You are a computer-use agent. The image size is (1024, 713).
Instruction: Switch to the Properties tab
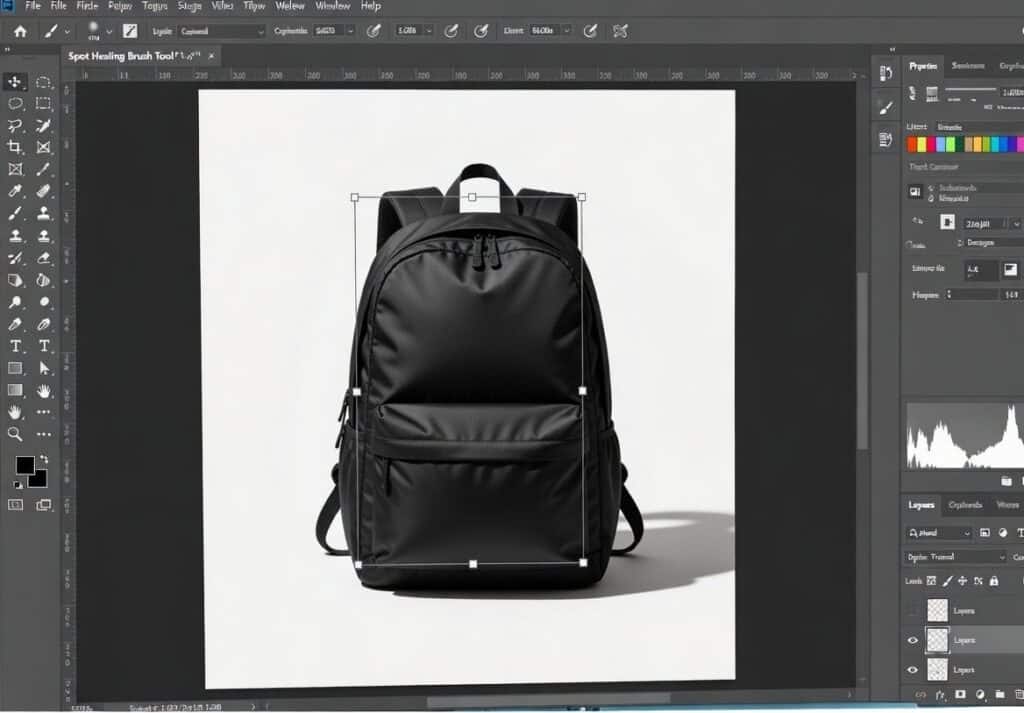click(925, 64)
